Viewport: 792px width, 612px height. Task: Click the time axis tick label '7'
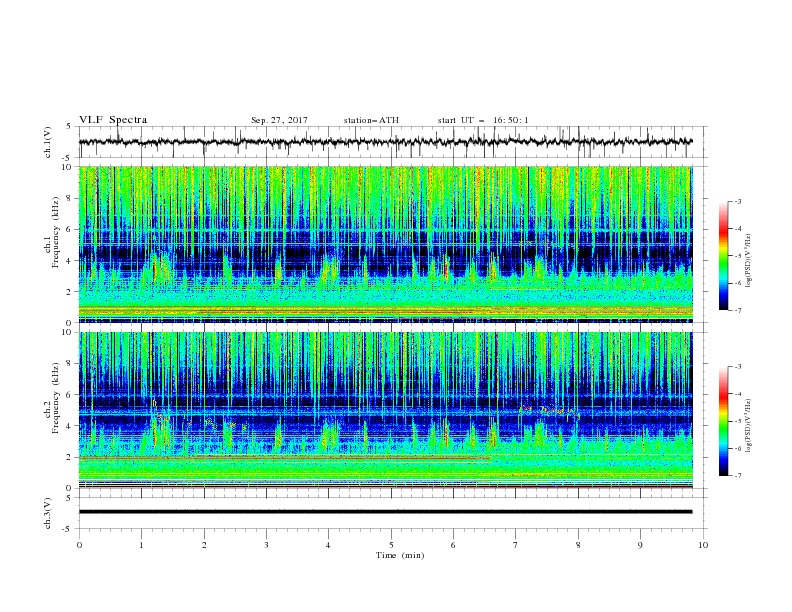pos(516,545)
